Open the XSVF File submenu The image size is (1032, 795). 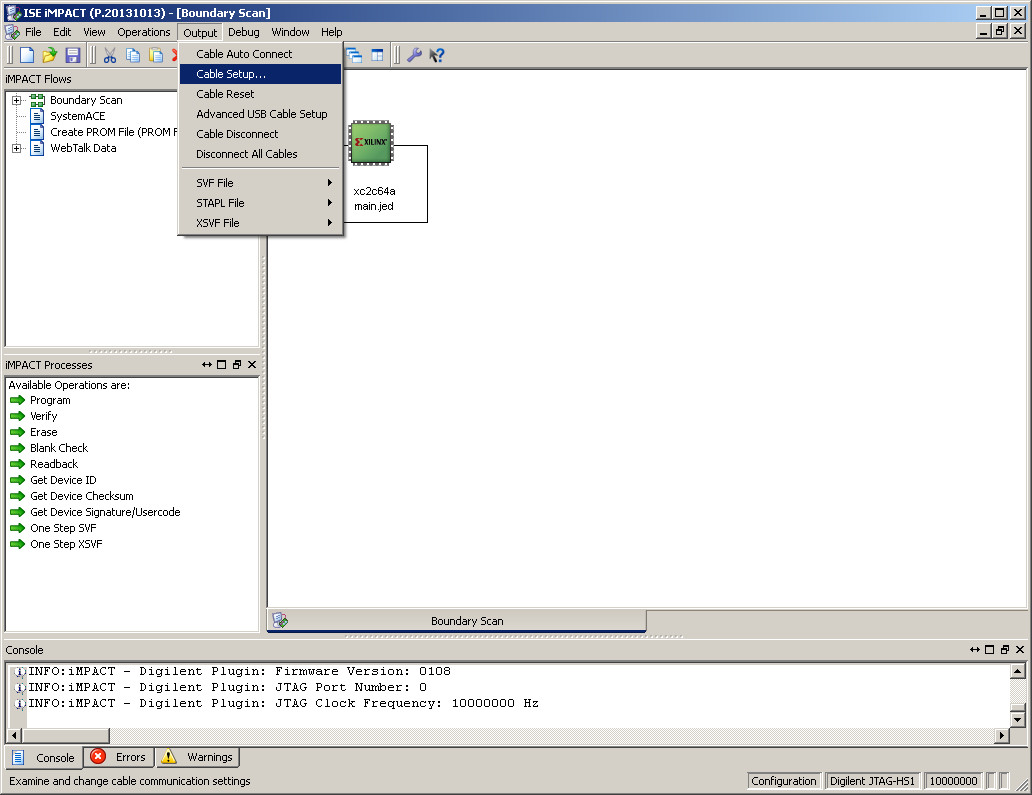[x=261, y=223]
